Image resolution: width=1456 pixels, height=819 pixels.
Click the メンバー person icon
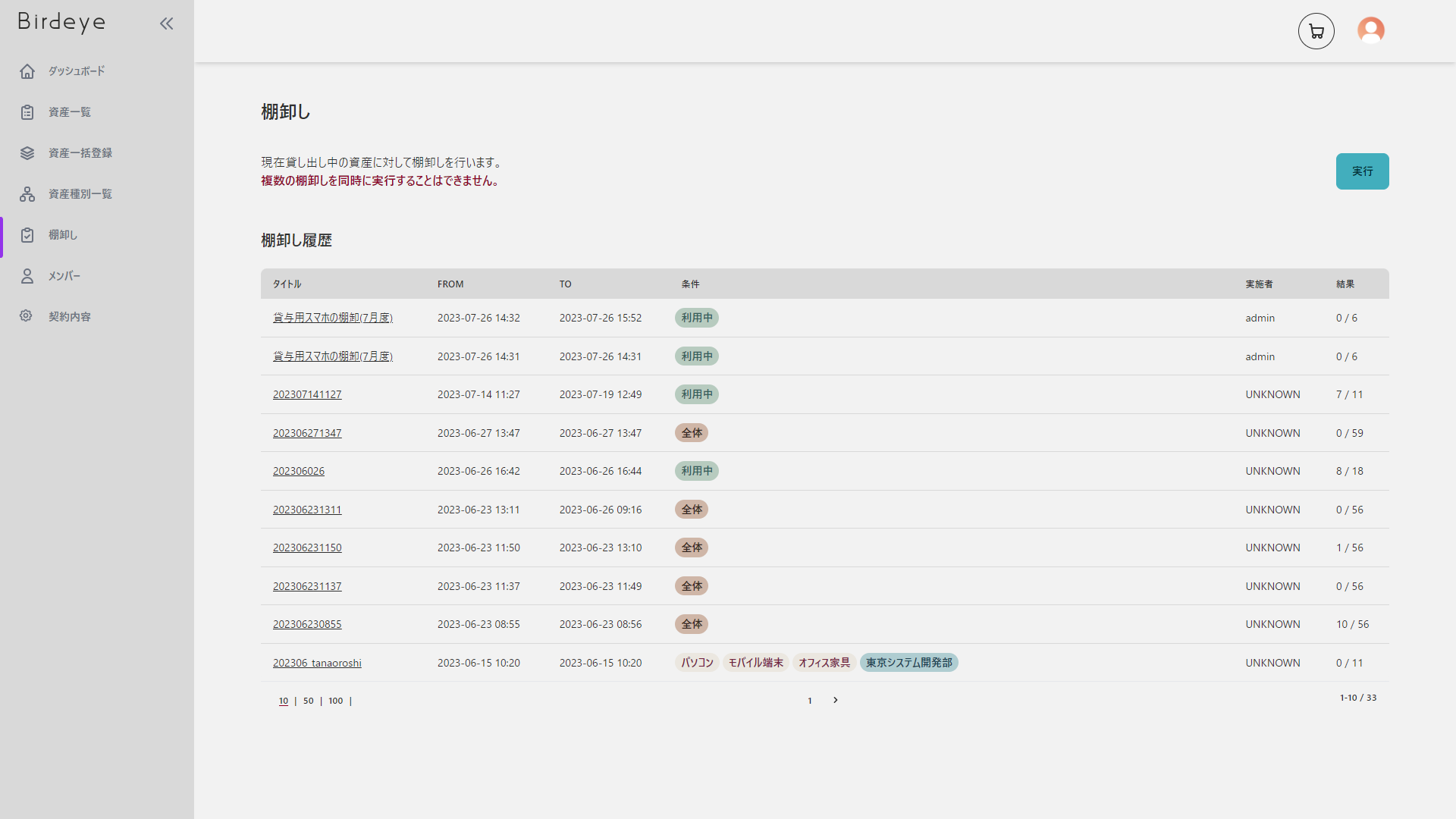27,276
